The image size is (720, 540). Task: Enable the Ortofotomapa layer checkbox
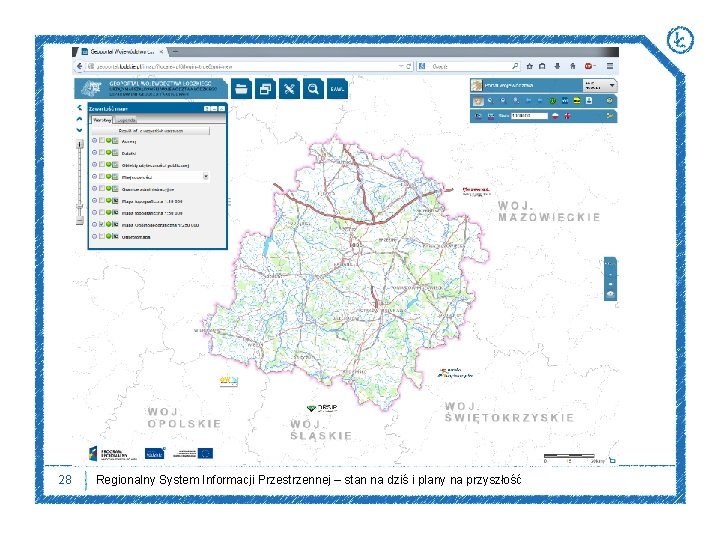[x=101, y=236]
